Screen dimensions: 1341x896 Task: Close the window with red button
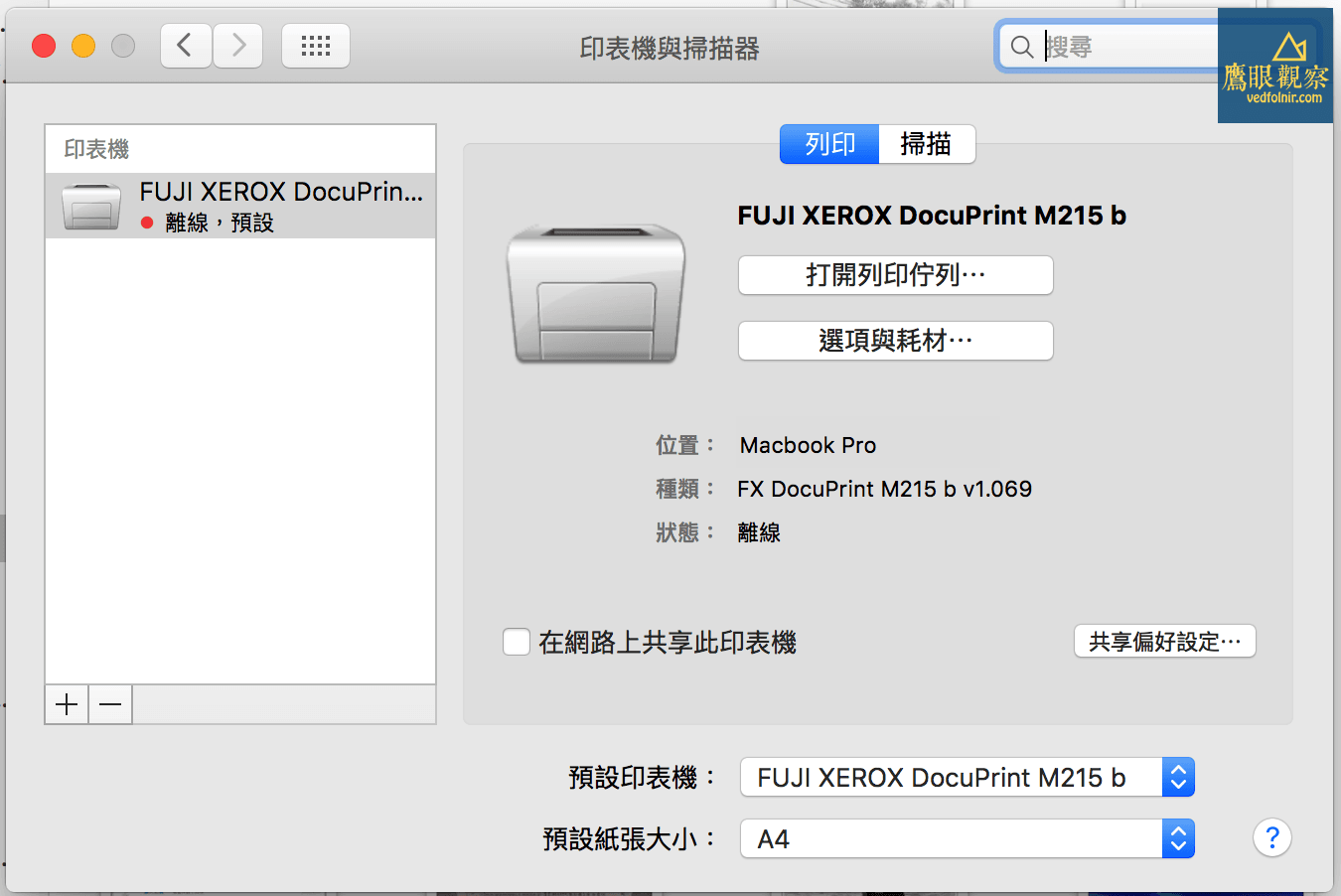[44, 46]
